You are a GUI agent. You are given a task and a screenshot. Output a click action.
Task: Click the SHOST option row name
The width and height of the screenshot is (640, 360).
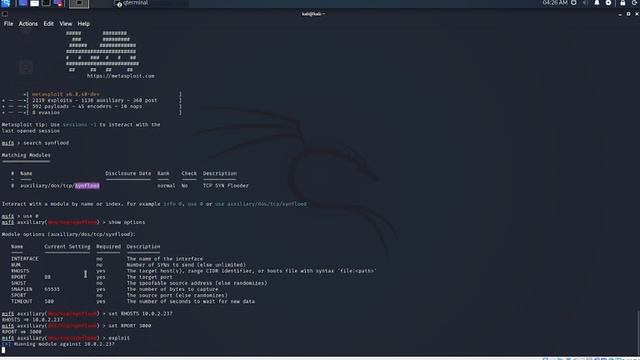18,283
